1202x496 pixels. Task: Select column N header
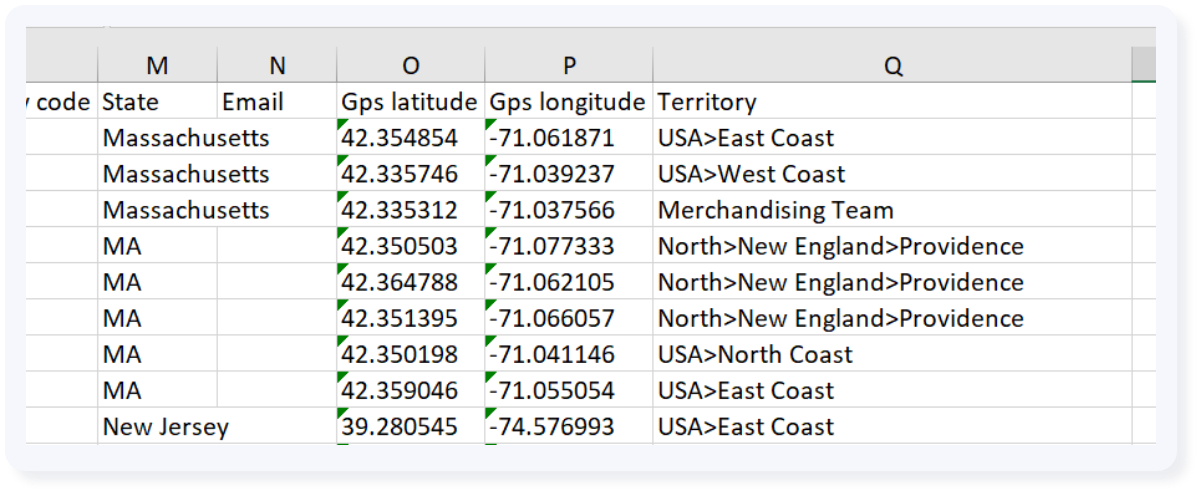277,65
